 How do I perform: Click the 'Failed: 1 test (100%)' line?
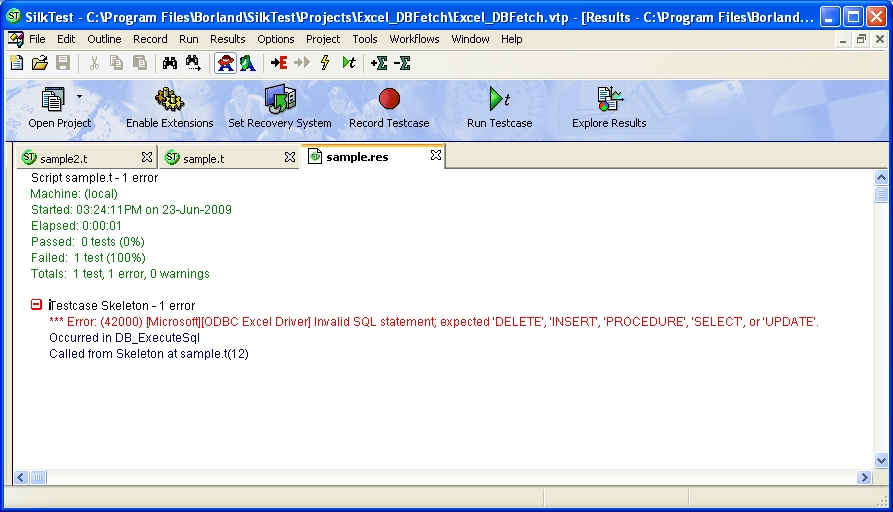[x=88, y=258]
